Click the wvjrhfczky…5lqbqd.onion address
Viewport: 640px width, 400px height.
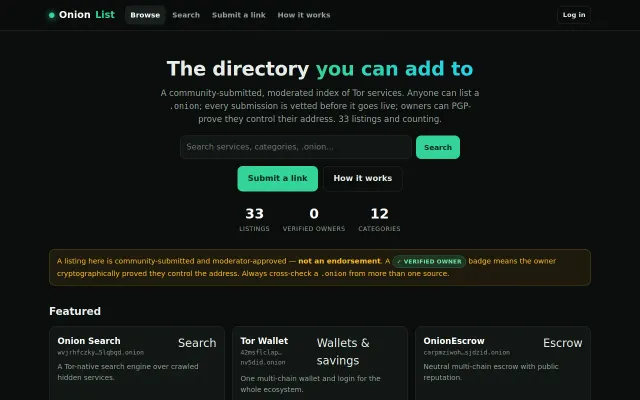click(101, 352)
